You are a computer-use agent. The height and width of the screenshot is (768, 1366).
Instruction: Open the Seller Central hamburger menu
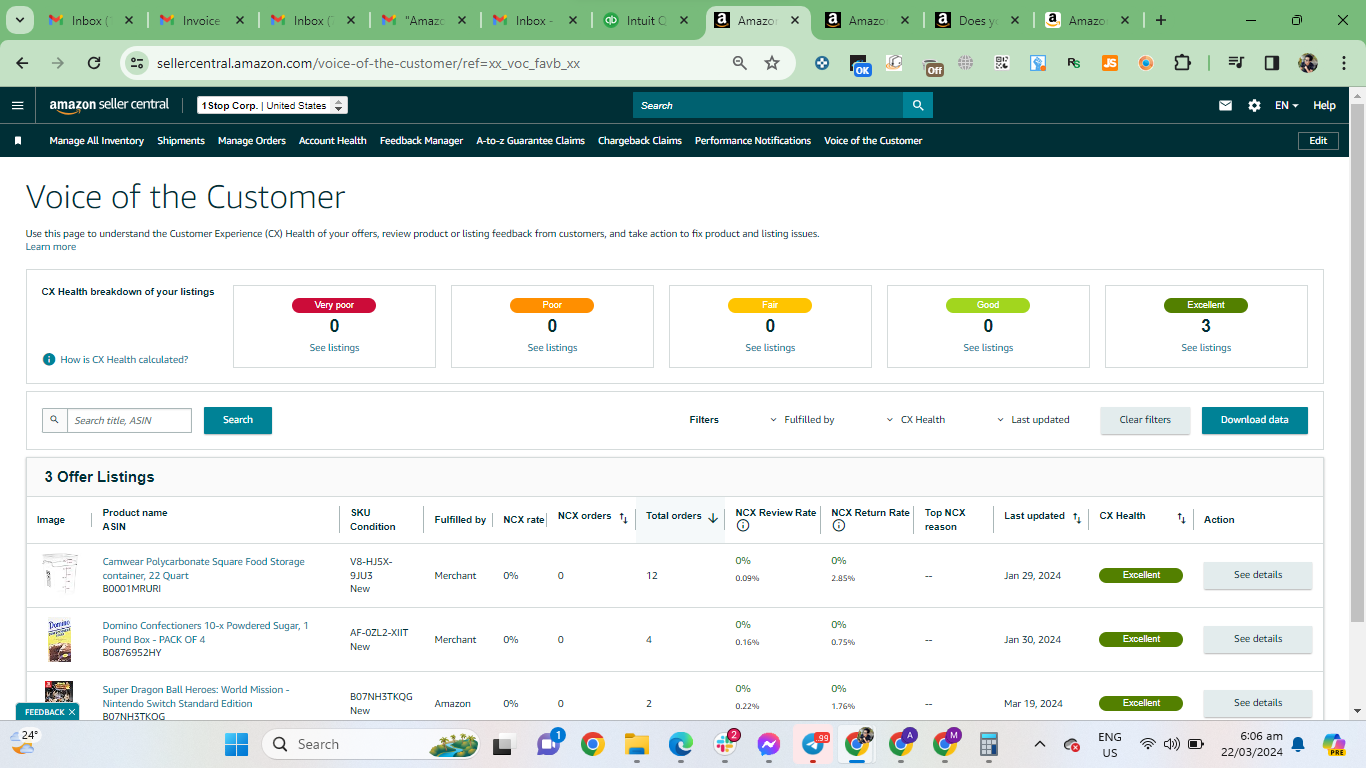pos(18,105)
